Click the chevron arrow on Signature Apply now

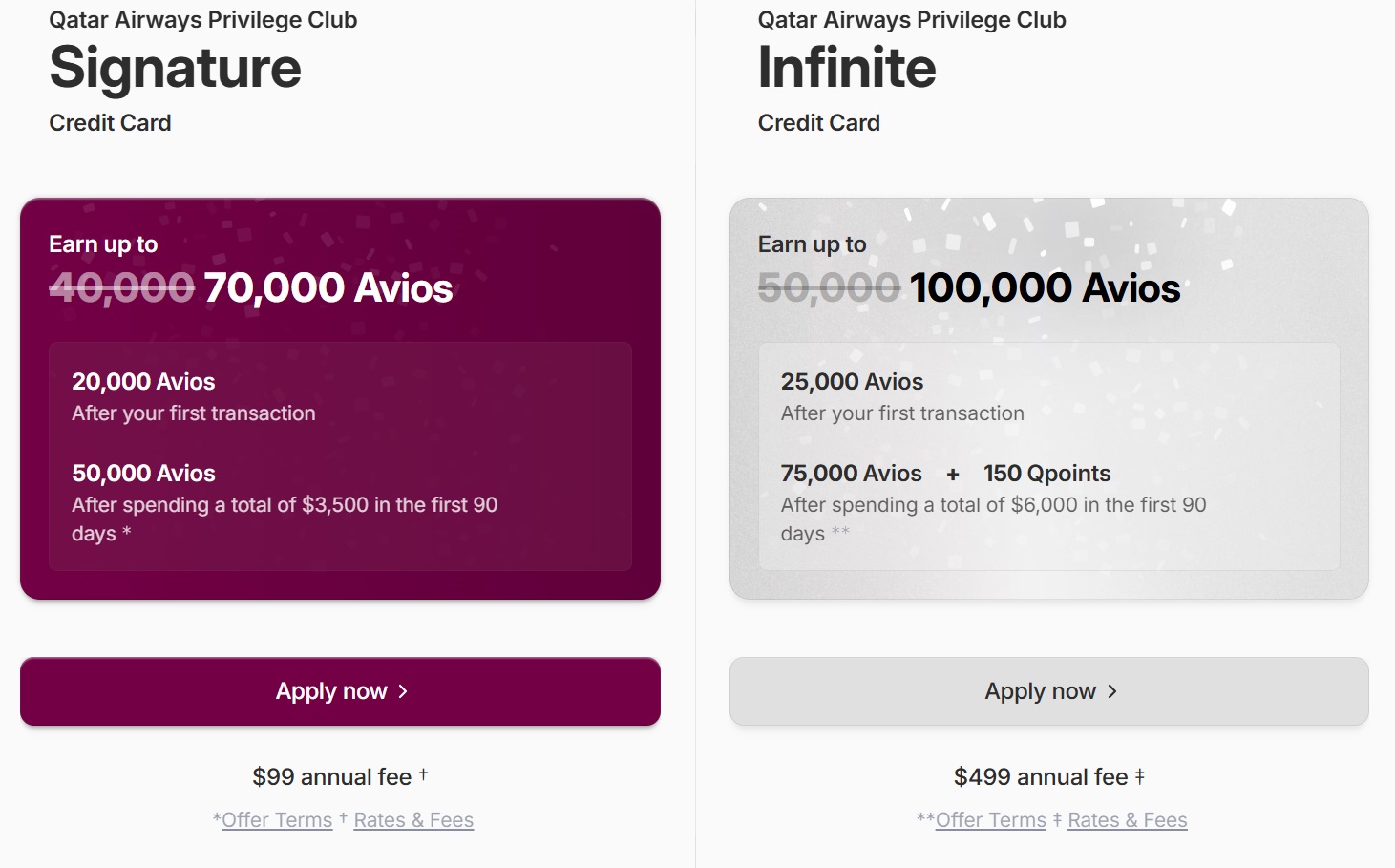(x=403, y=691)
